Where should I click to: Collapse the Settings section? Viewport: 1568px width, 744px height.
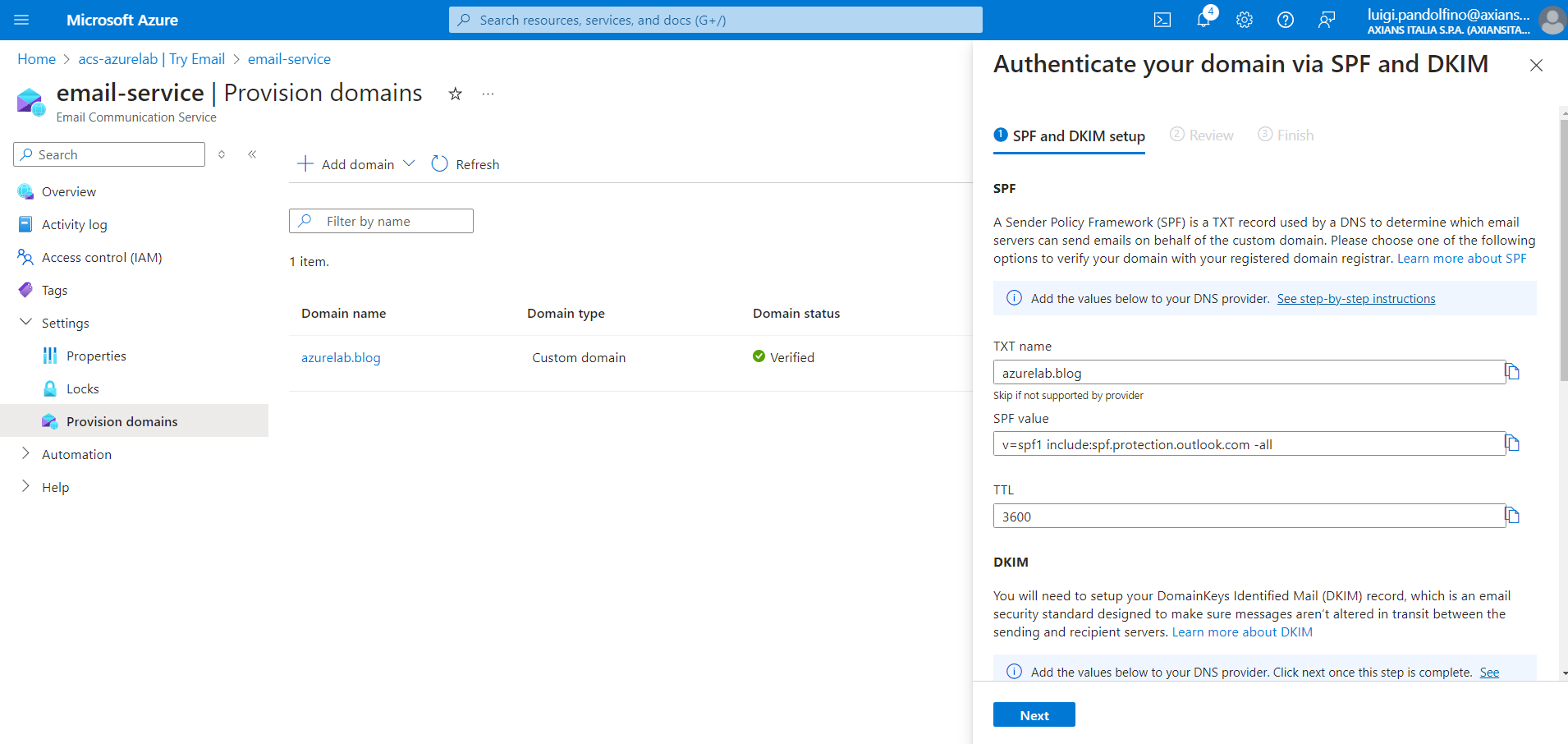click(x=25, y=323)
